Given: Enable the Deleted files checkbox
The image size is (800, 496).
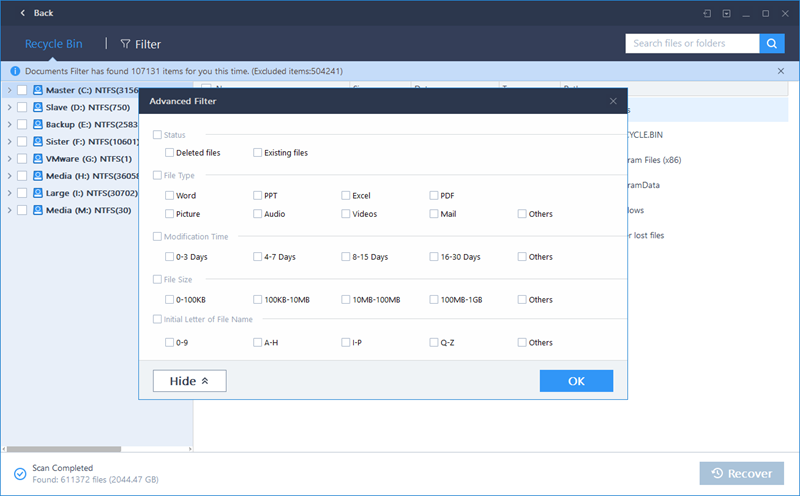Looking at the screenshot, I should [170, 153].
